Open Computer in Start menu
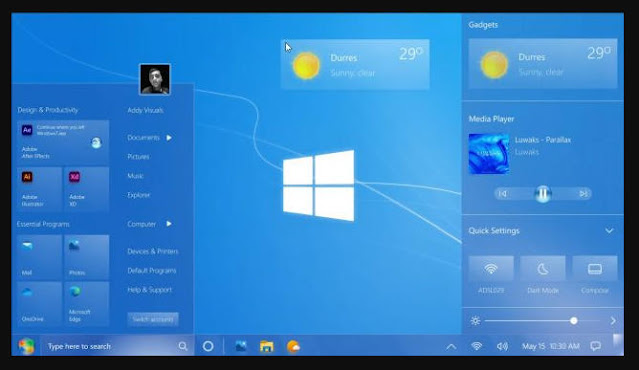The height and width of the screenshot is (370, 639). [141, 224]
